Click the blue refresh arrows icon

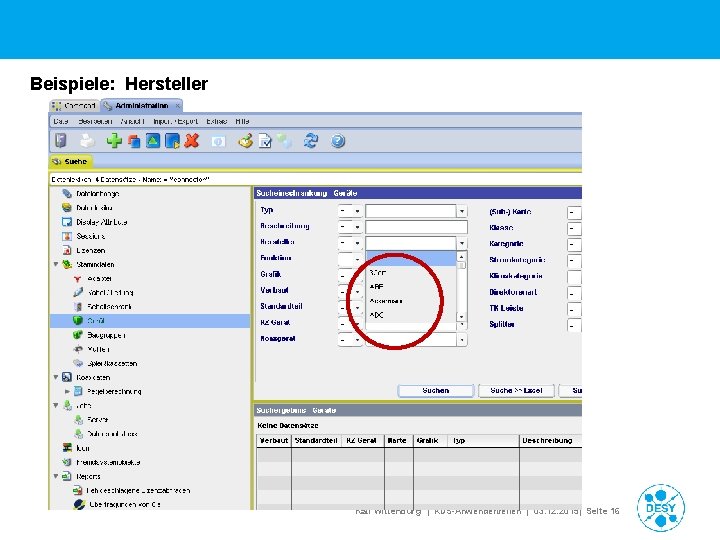coord(311,141)
